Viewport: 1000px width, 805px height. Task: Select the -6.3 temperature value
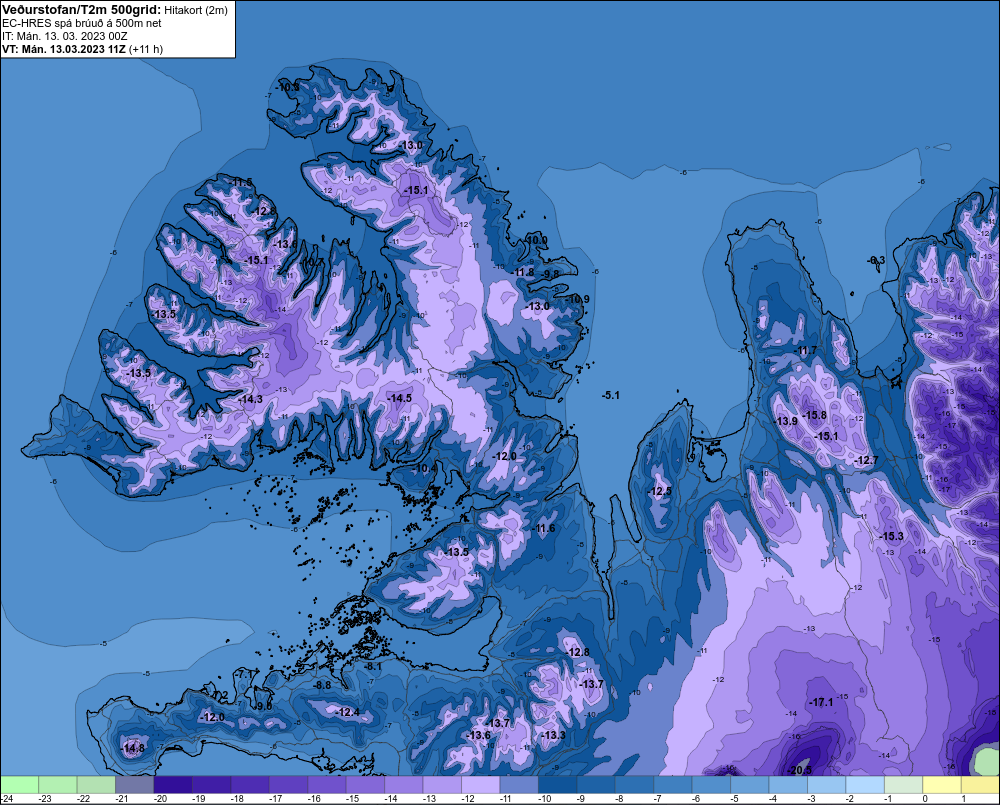tap(877, 260)
